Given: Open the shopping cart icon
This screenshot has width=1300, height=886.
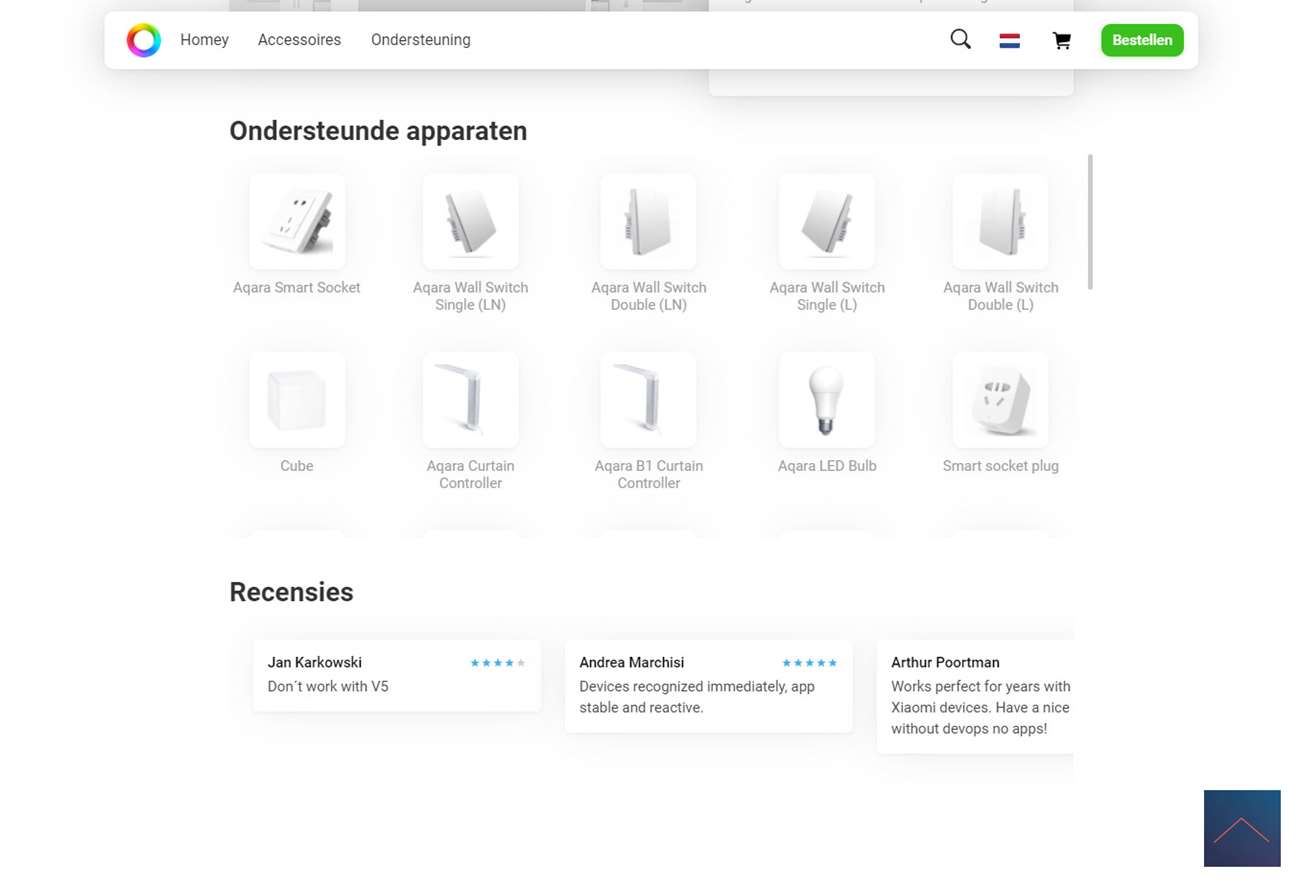Looking at the screenshot, I should coord(1061,40).
